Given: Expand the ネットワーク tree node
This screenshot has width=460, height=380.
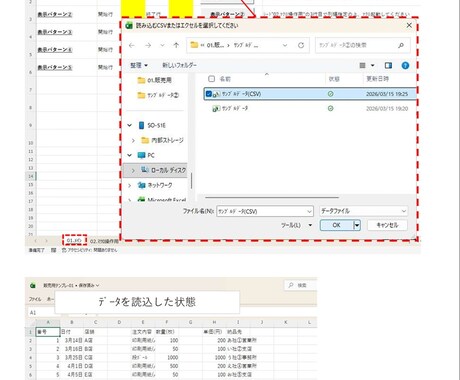Looking at the screenshot, I should (130, 185).
